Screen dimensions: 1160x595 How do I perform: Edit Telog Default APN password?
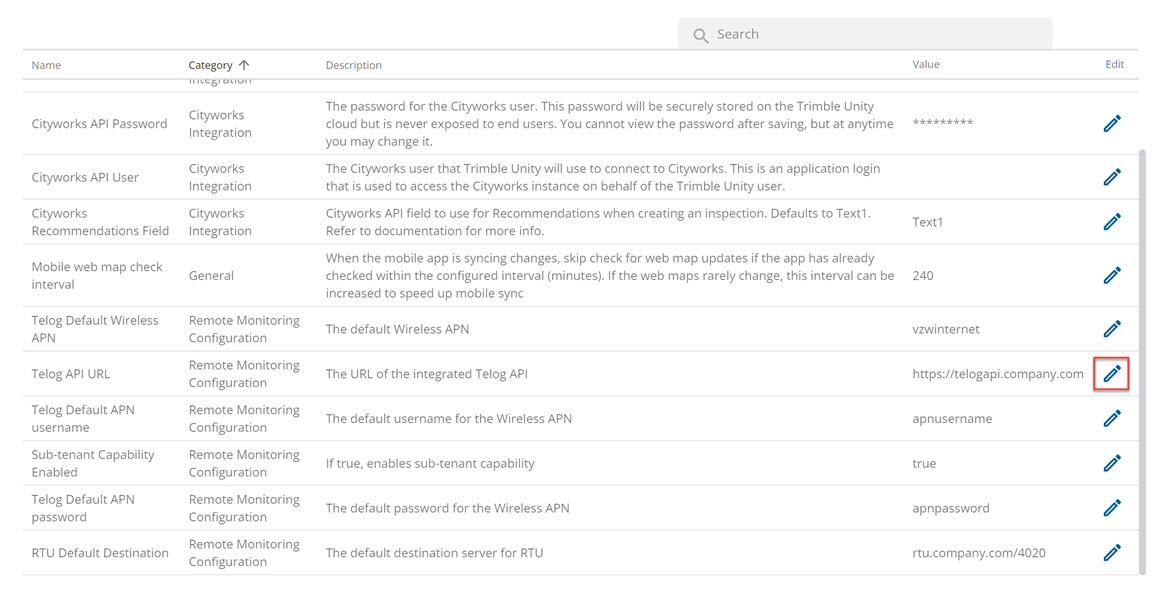(x=1112, y=508)
